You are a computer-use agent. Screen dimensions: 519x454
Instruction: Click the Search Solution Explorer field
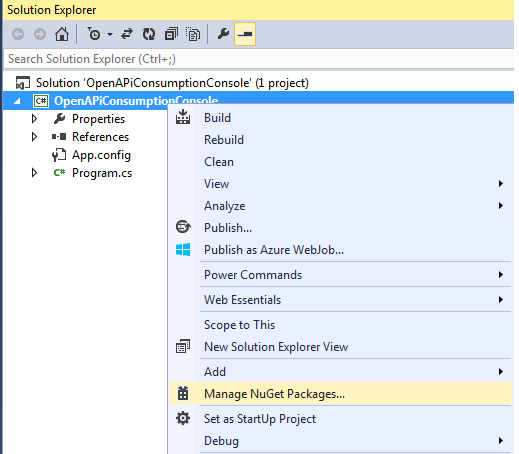[x=258, y=59]
